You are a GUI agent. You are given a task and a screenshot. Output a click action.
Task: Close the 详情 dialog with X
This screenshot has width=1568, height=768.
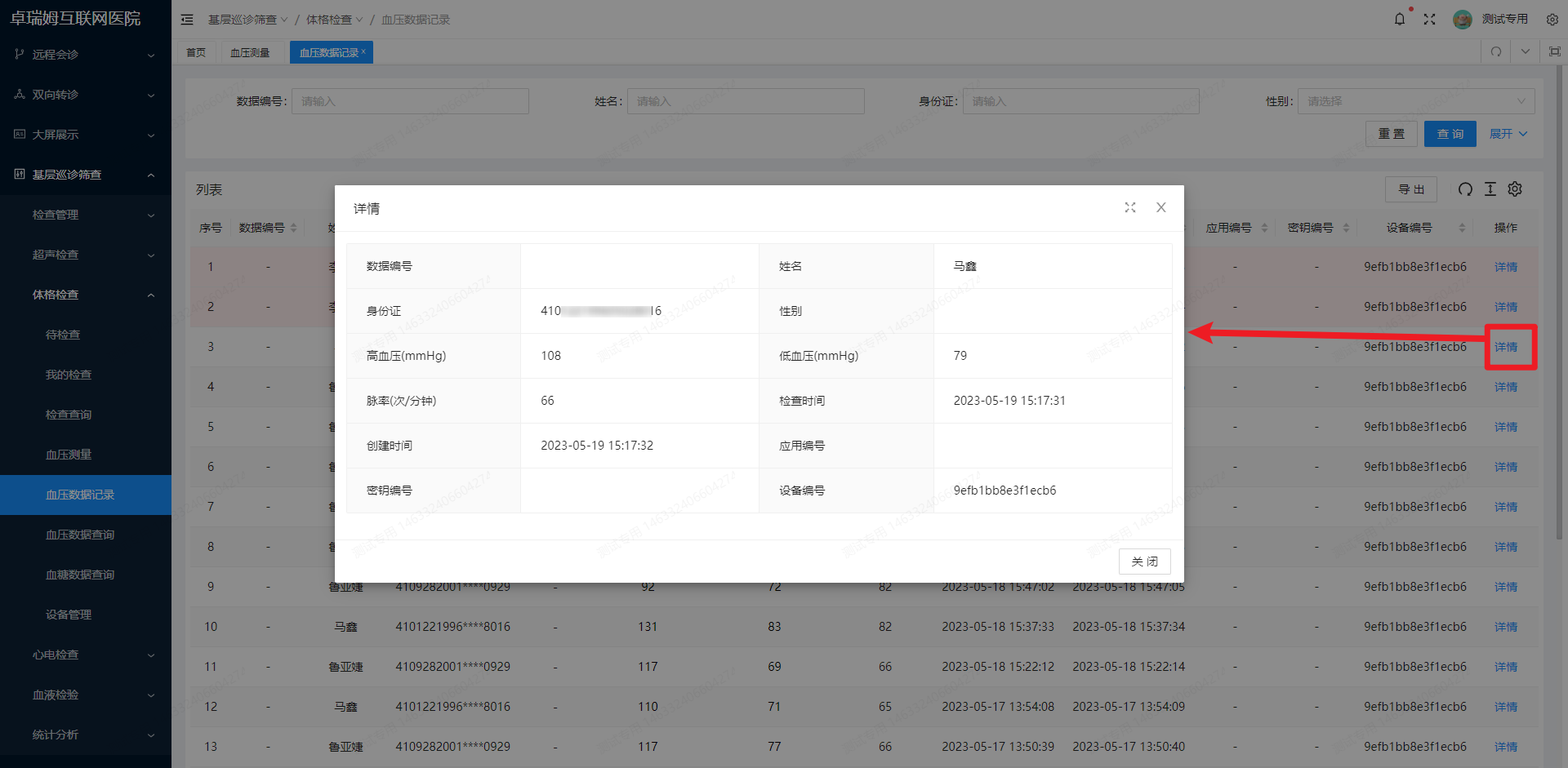click(1160, 207)
